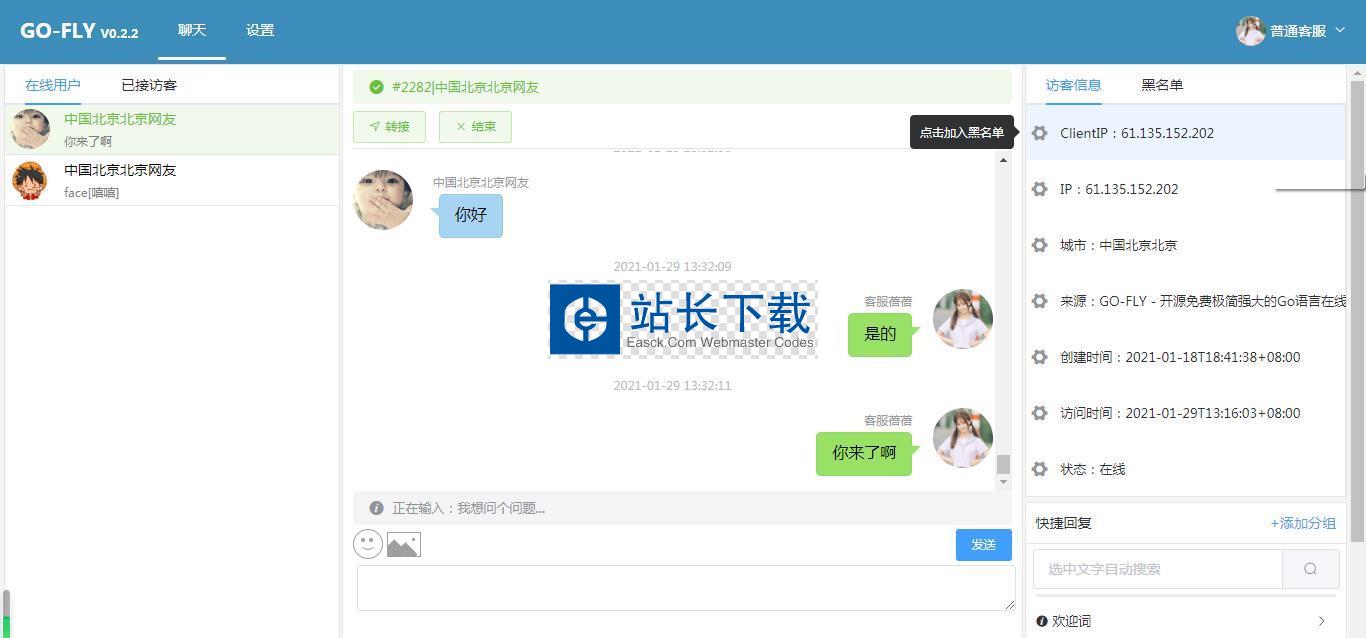Click the 你好 message bubble
The height and width of the screenshot is (638, 1366).
tap(471, 215)
